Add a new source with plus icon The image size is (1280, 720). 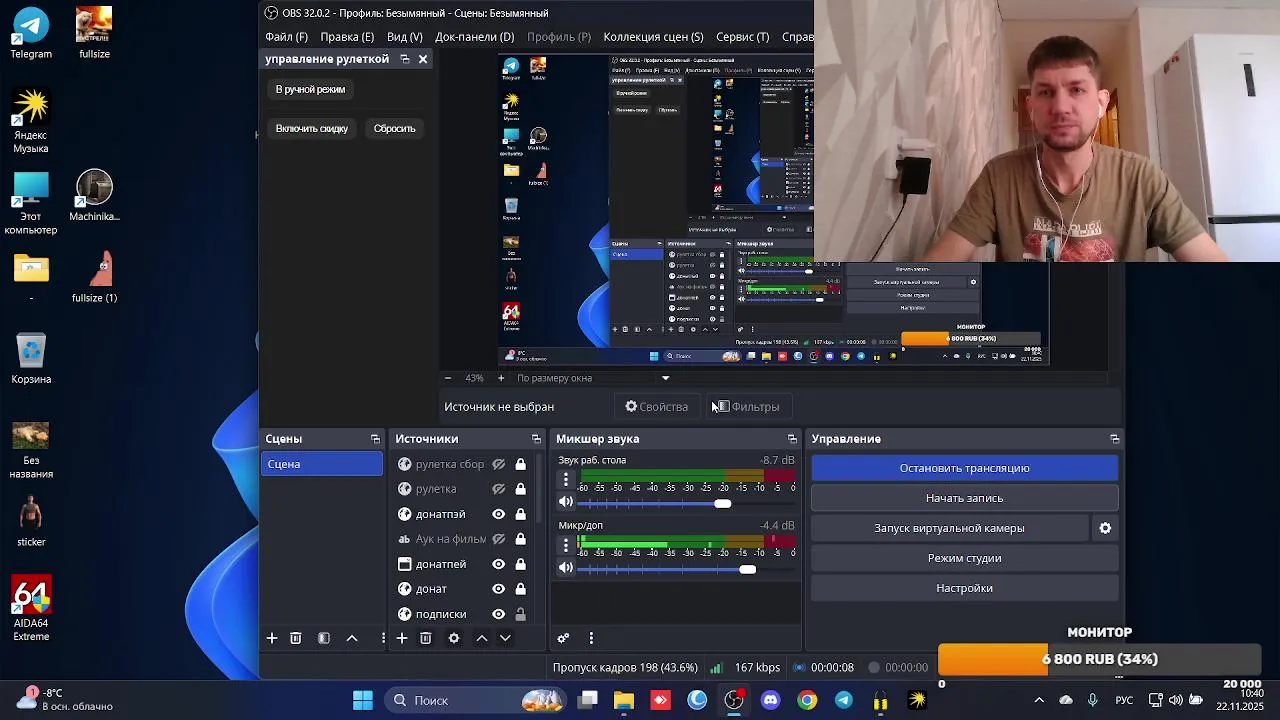401,638
